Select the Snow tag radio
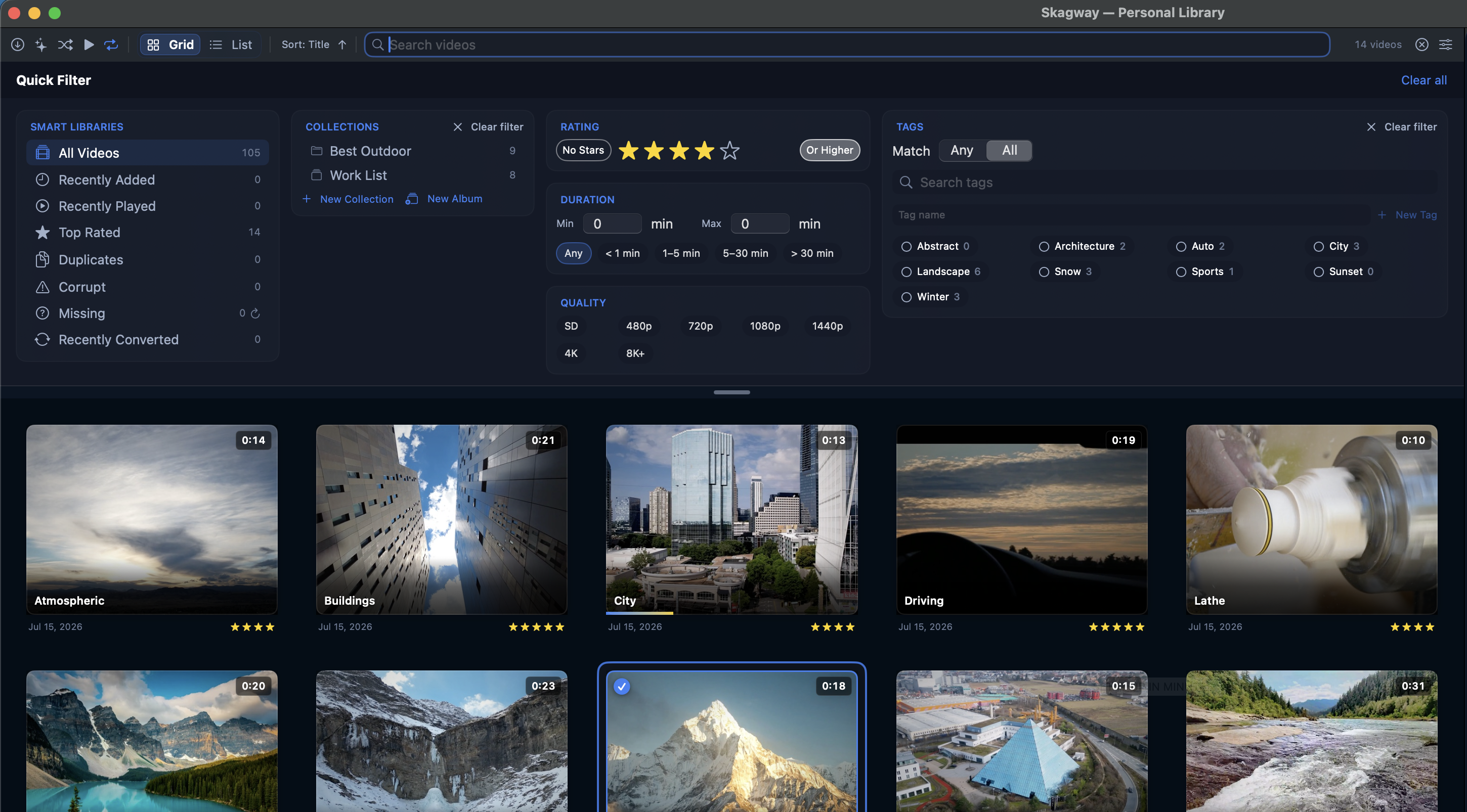The height and width of the screenshot is (812, 1467). click(1044, 272)
